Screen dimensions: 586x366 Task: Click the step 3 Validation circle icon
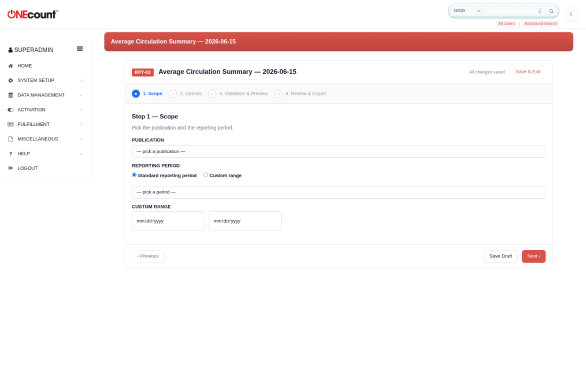click(x=212, y=93)
